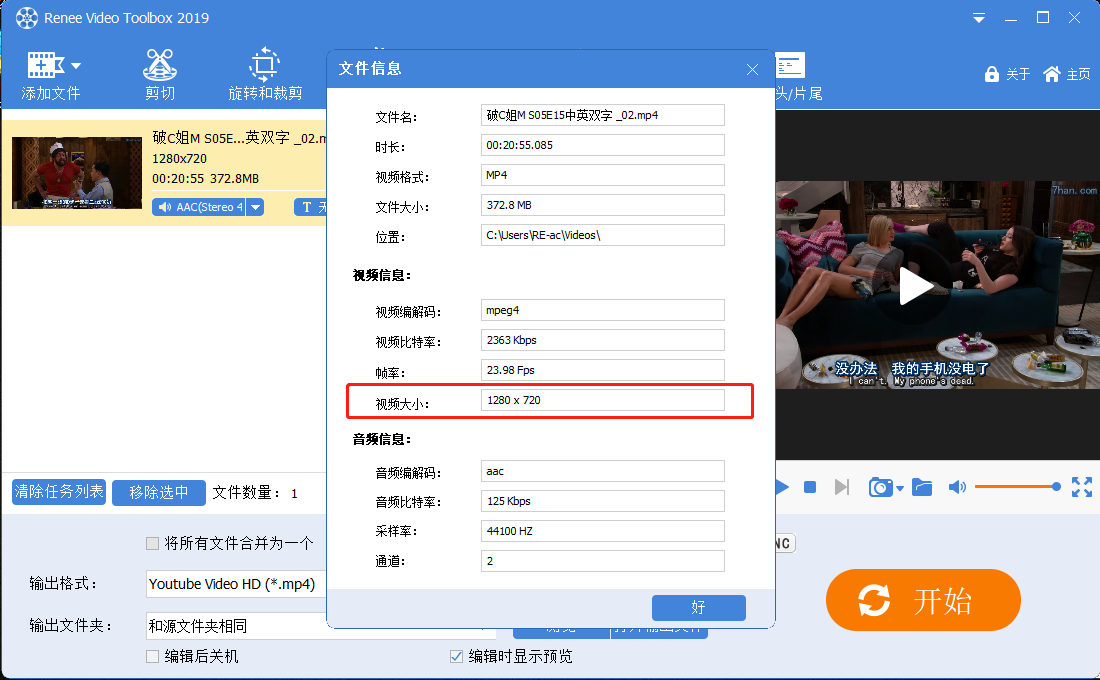This screenshot has width=1100, height=680.
Task: Click the audio bitrate field 125 Kbps
Action: pos(603,501)
